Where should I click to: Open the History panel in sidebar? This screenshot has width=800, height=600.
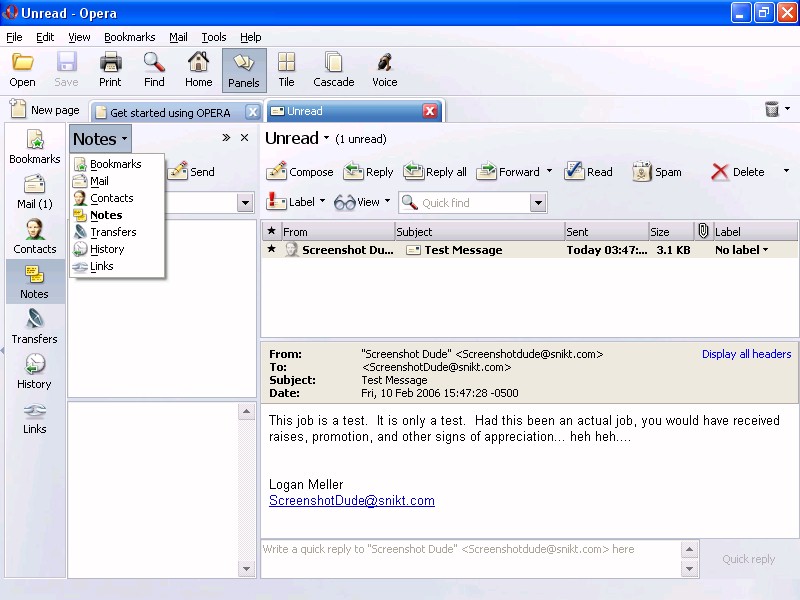coord(34,371)
